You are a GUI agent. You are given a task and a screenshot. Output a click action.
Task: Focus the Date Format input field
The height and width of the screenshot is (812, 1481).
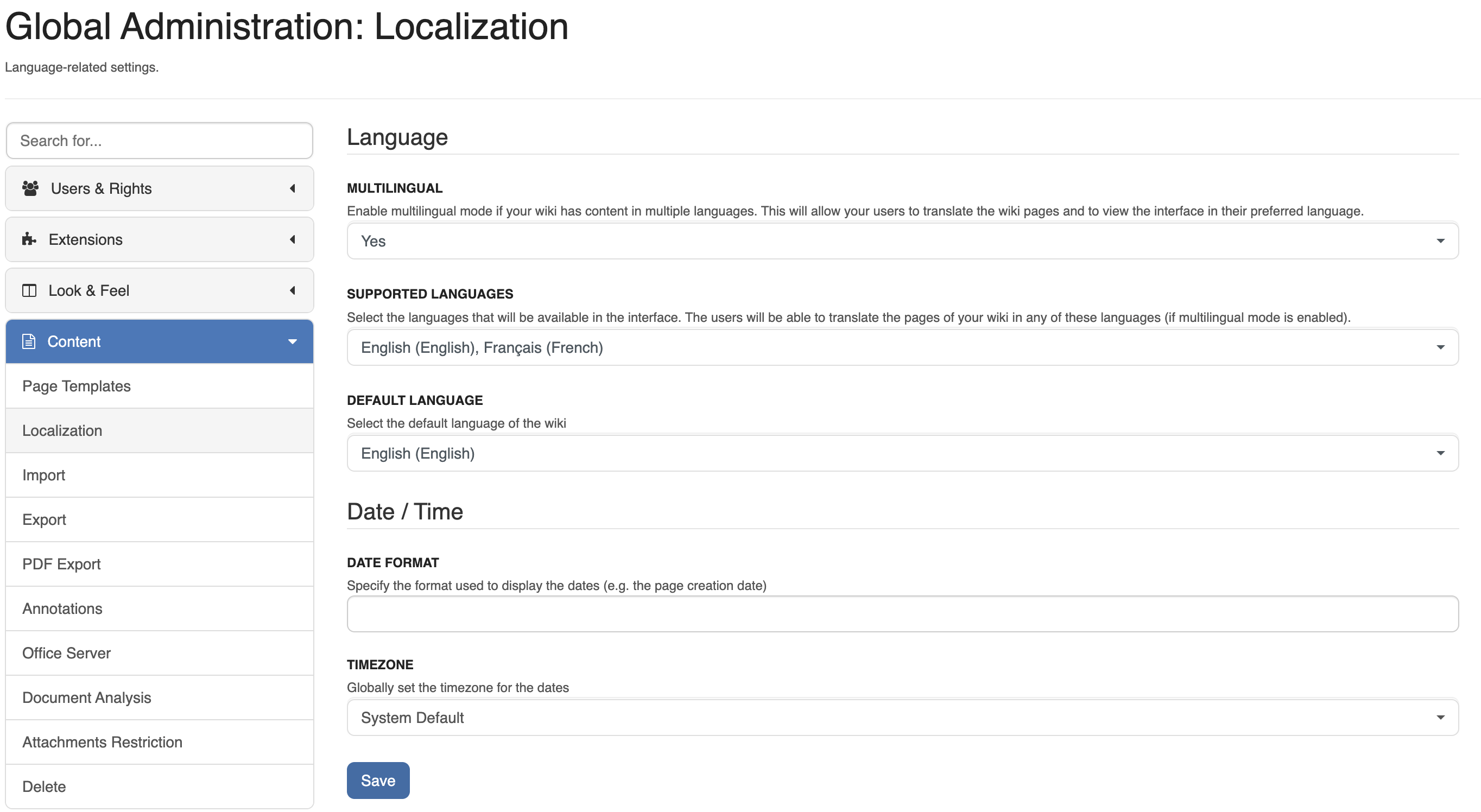coord(903,614)
